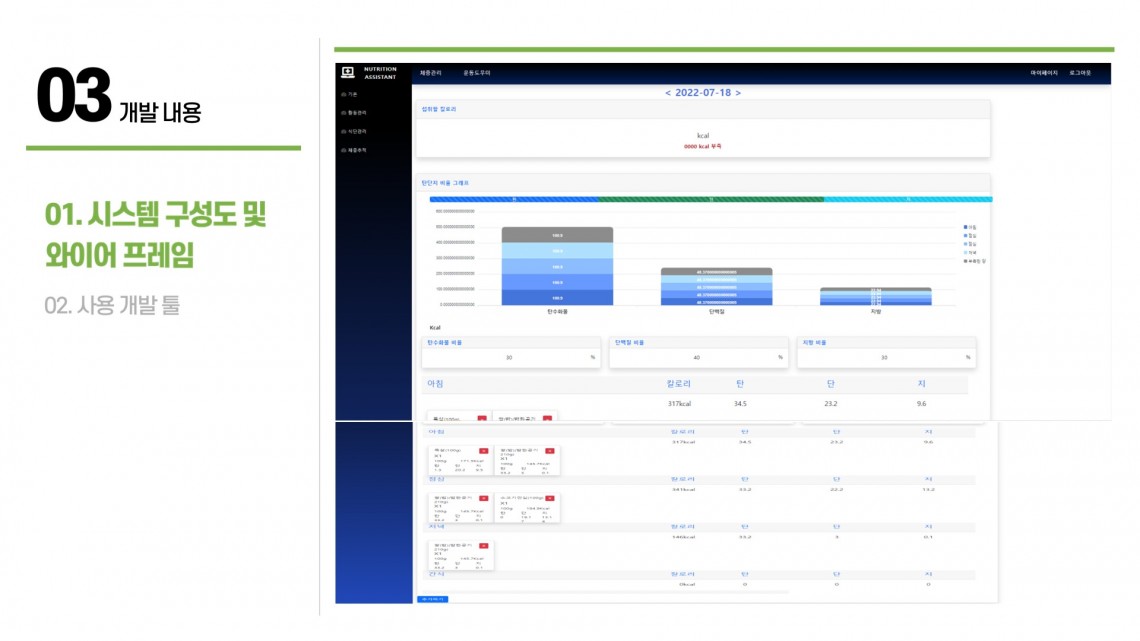Delete the right food card under 점심
Screen dimensions: 1140x641
pyautogui.click(x=550, y=498)
